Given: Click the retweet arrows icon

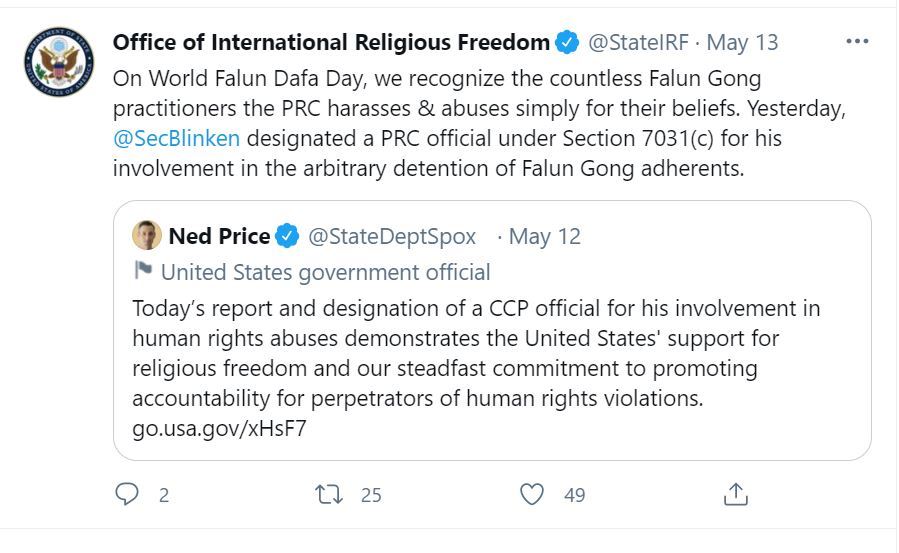Looking at the screenshot, I should pos(327,494).
